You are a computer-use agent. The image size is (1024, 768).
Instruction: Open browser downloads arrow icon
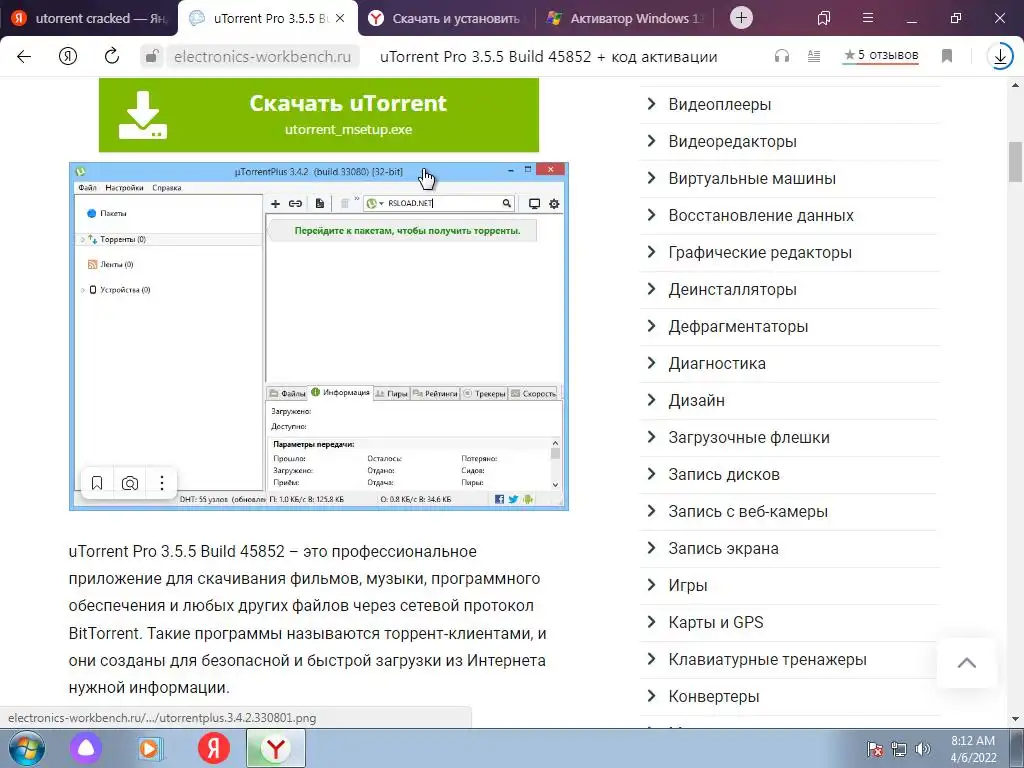click(x=1000, y=57)
